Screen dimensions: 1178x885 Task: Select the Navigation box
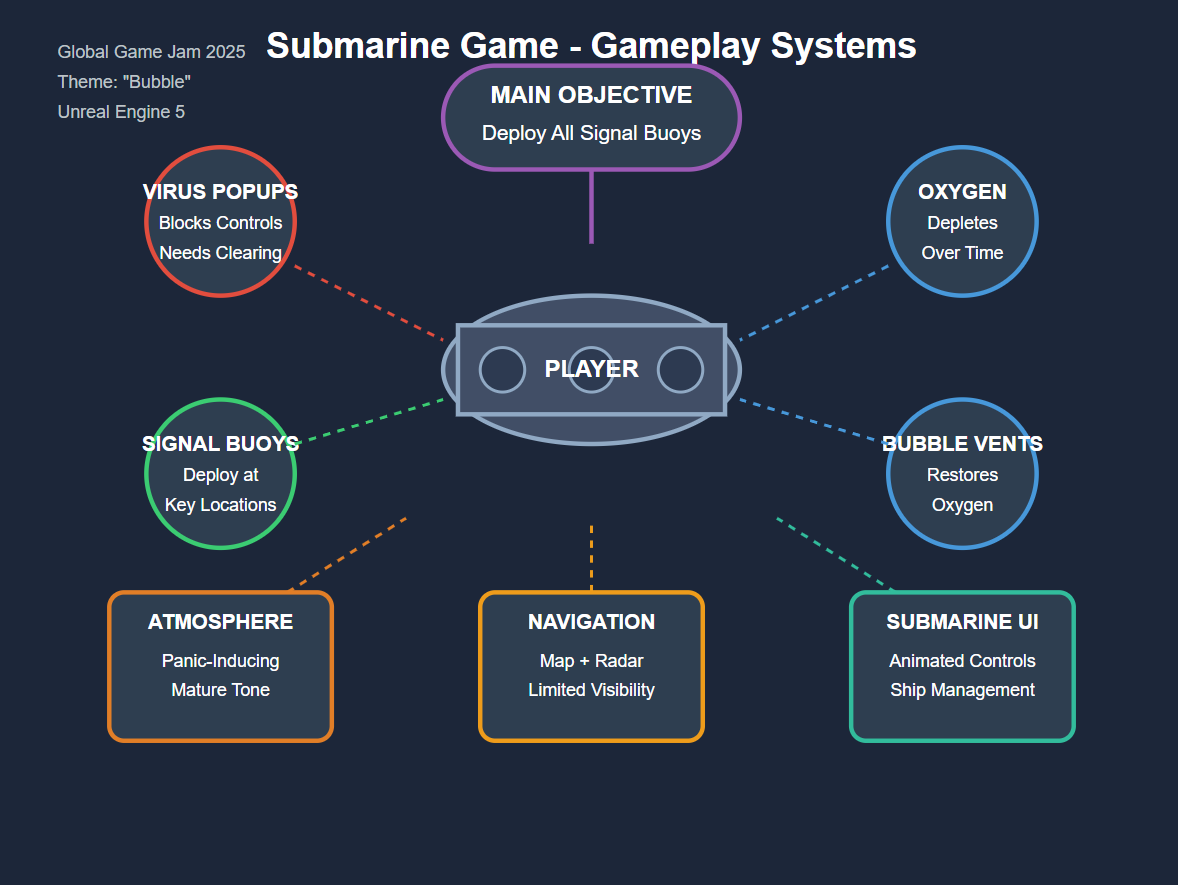591,666
